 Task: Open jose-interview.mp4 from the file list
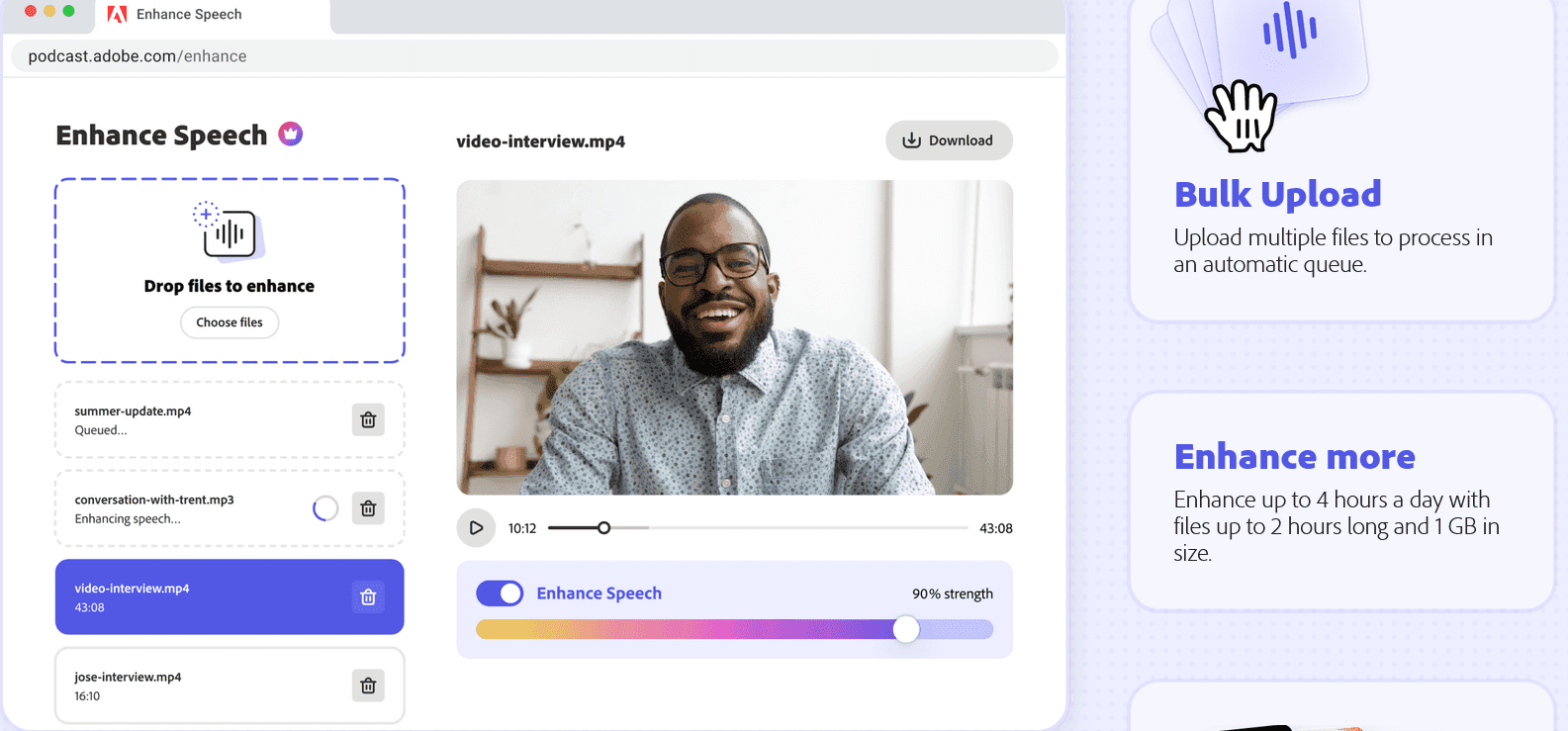tap(230, 685)
